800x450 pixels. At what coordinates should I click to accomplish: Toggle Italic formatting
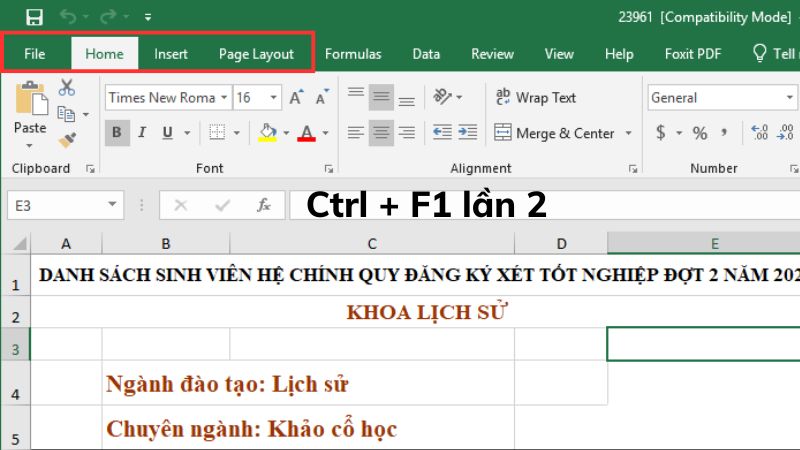142,133
